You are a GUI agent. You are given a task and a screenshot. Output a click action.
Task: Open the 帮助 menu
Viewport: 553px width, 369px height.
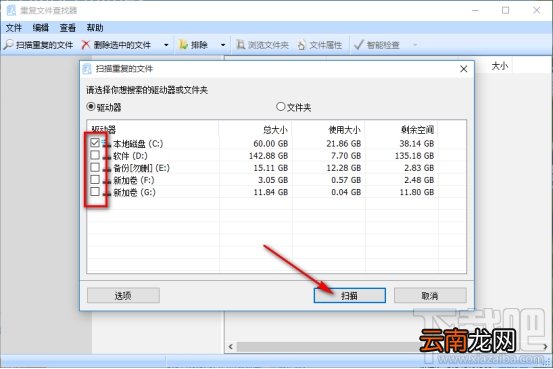click(x=95, y=28)
